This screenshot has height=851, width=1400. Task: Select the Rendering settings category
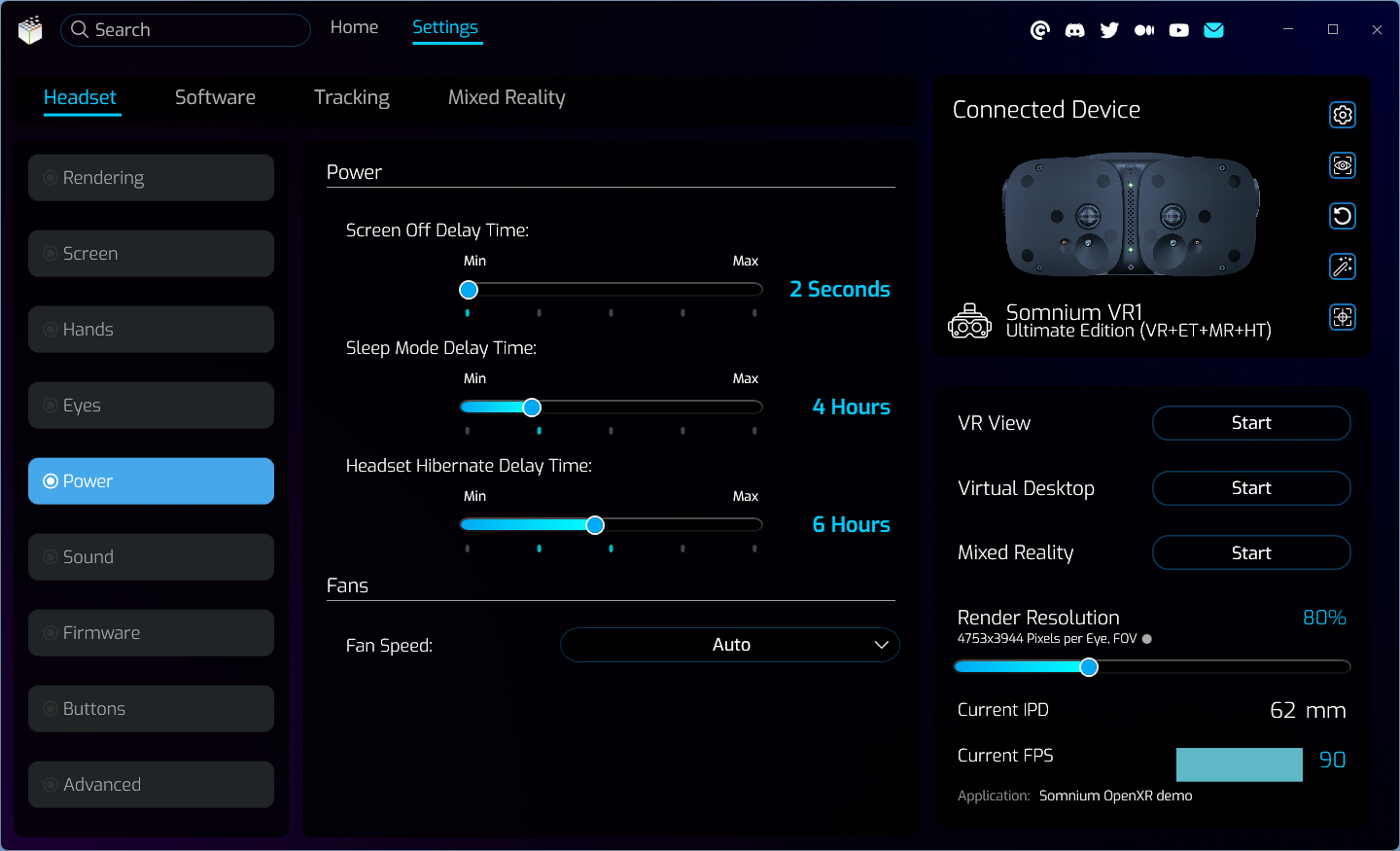tap(151, 178)
